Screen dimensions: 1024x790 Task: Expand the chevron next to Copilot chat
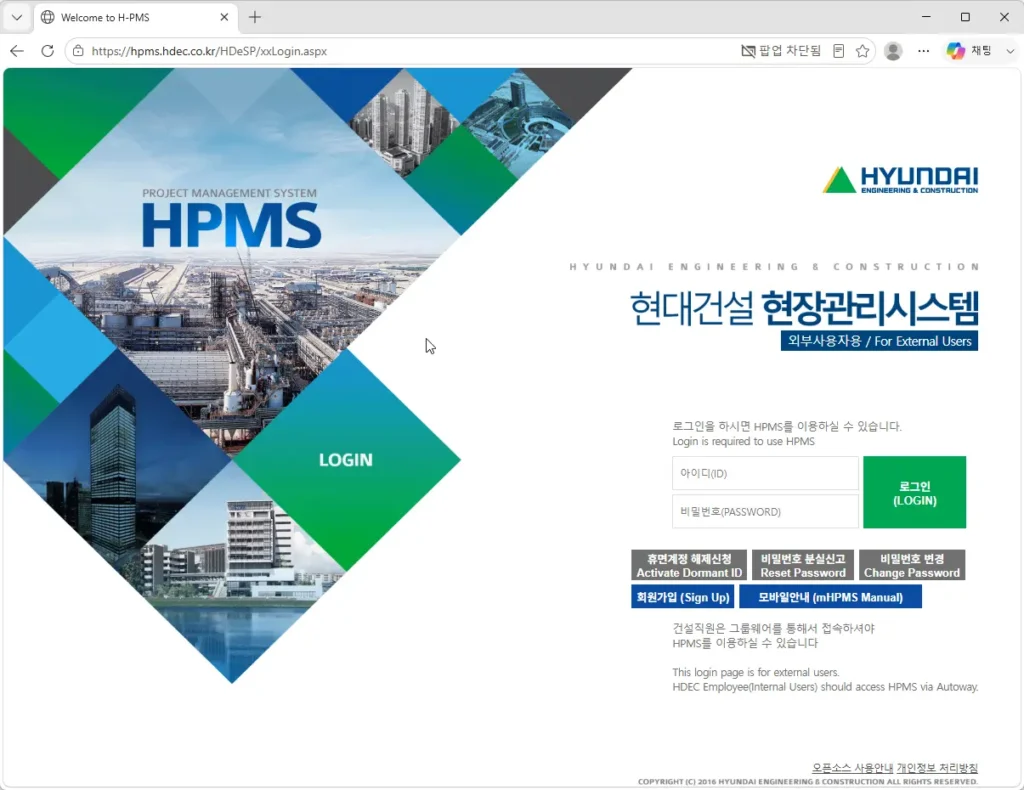tap(1010, 51)
